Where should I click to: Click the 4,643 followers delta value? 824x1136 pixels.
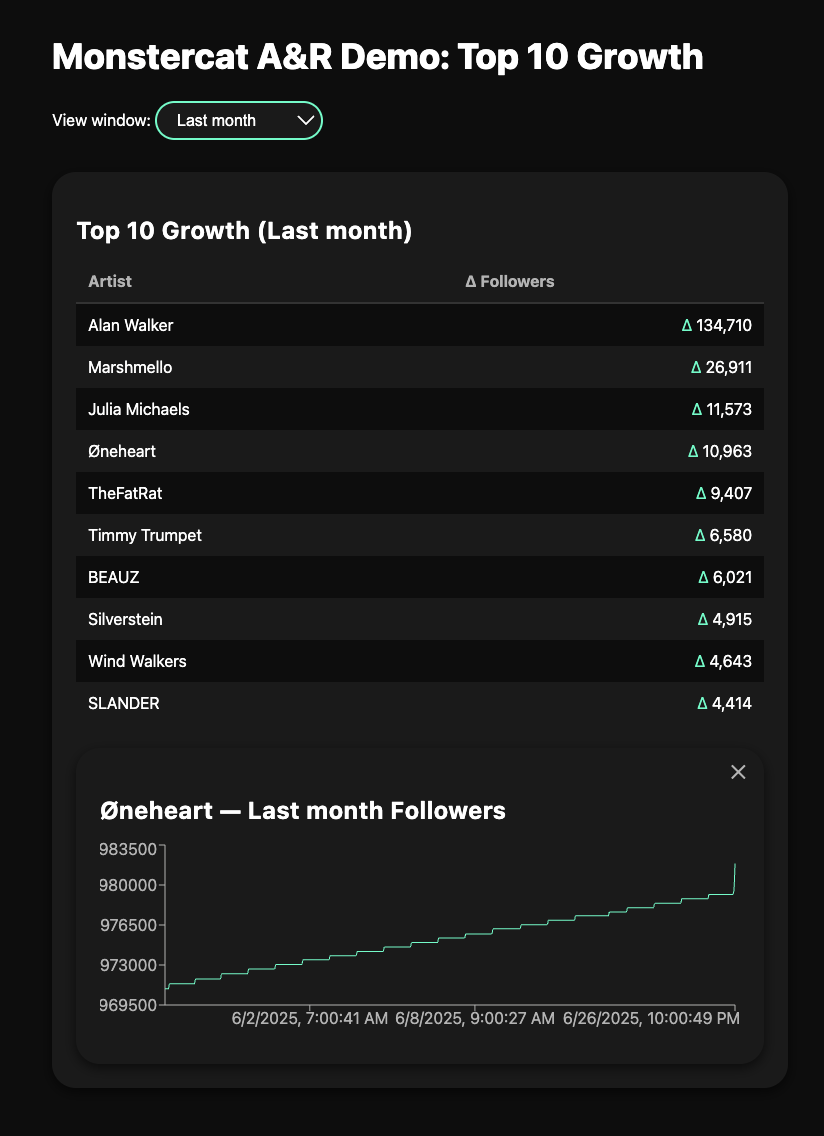723,661
